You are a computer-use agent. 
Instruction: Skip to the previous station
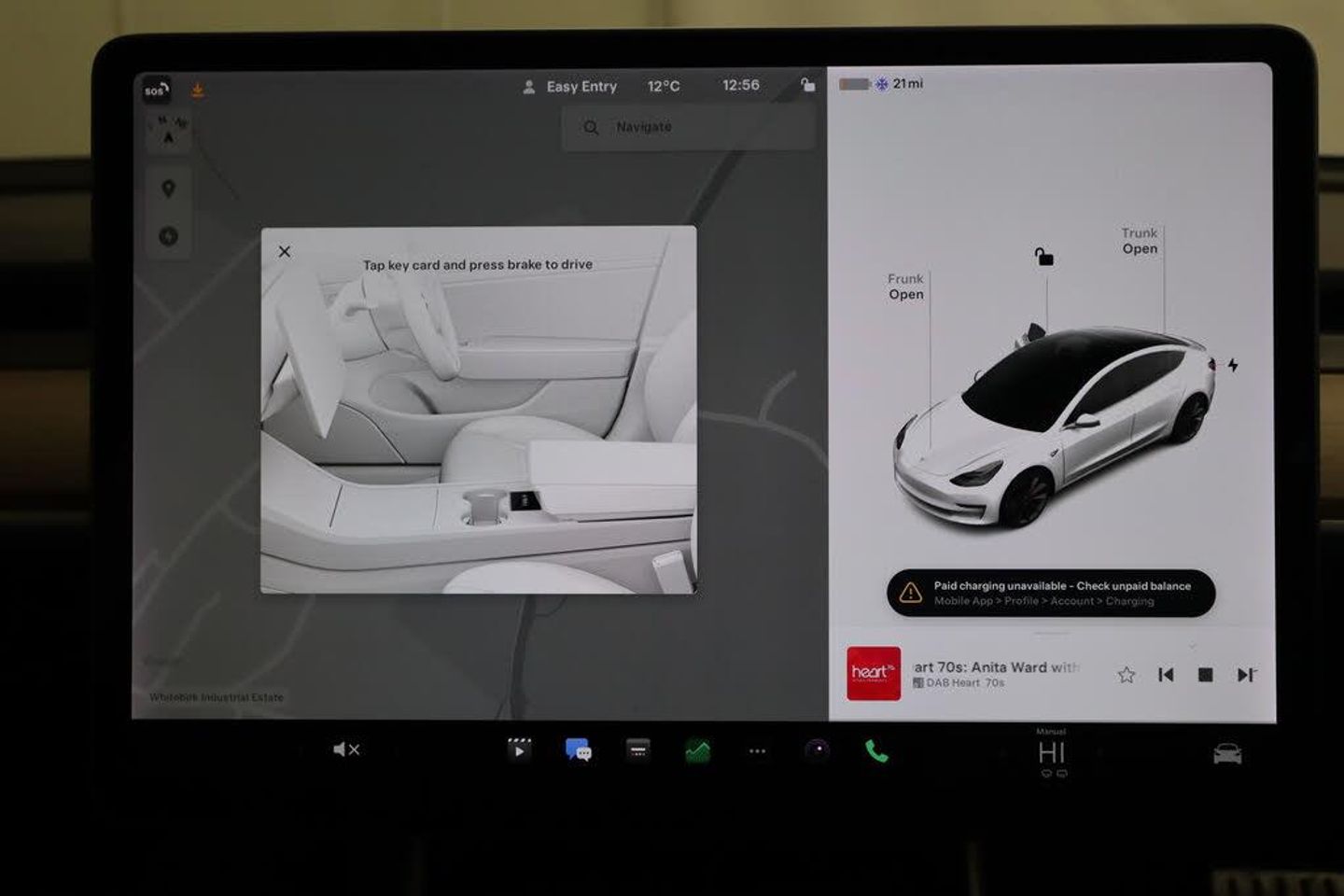pyautogui.click(x=1166, y=675)
